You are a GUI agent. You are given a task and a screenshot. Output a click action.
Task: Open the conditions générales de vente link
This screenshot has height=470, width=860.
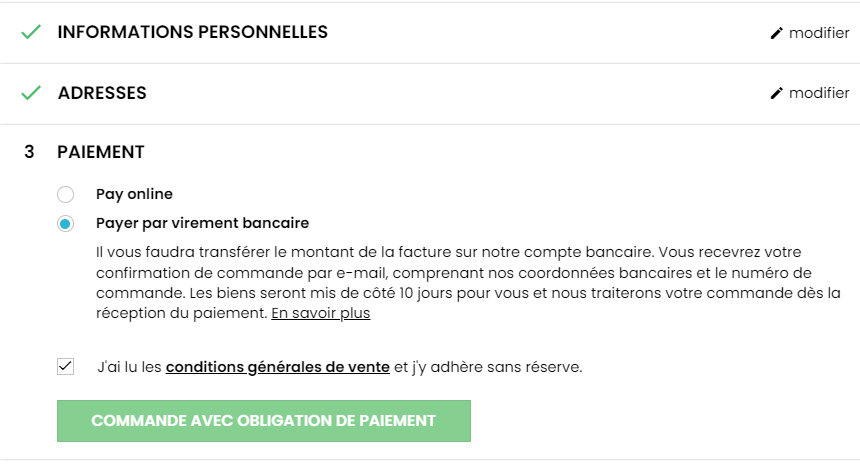click(277, 367)
